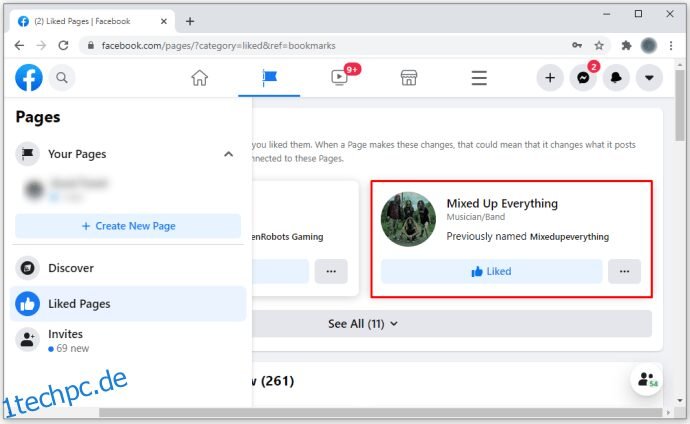Open the Facebook search magnifier
Viewport: 690px width, 424px height.
pos(62,78)
